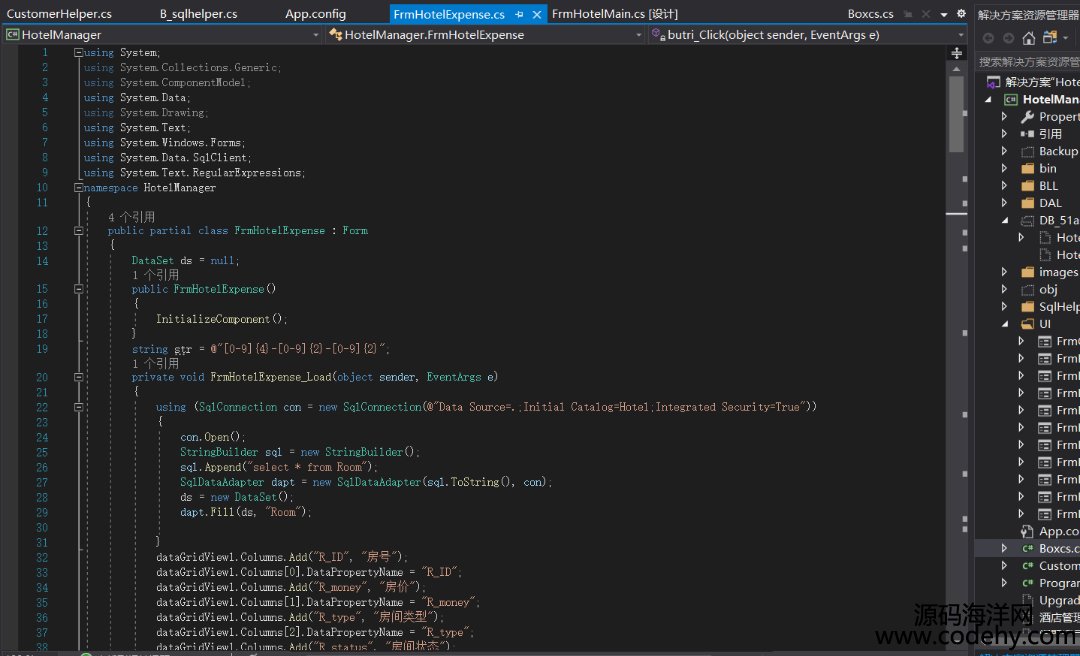The height and width of the screenshot is (656, 1080).
Task: Click the bin folder icon
Action: [x=1027, y=169]
